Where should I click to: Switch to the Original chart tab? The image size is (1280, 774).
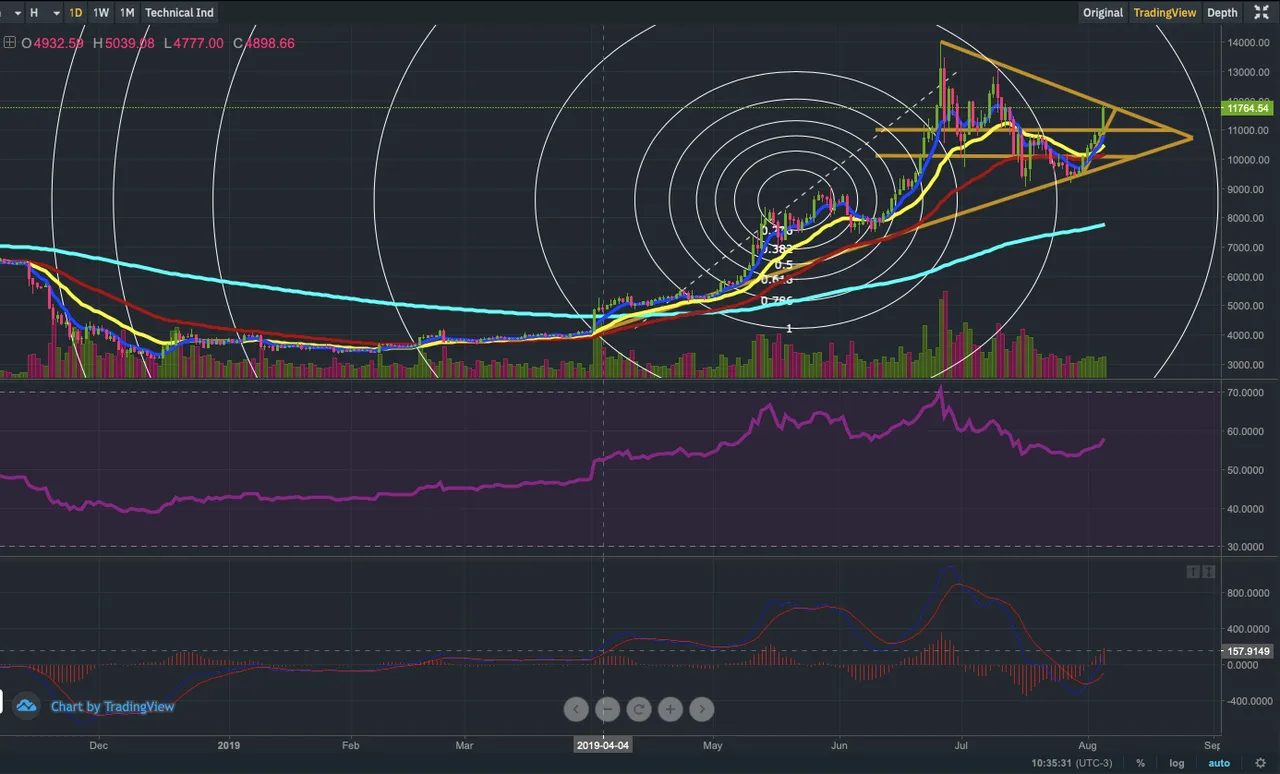pos(1103,13)
